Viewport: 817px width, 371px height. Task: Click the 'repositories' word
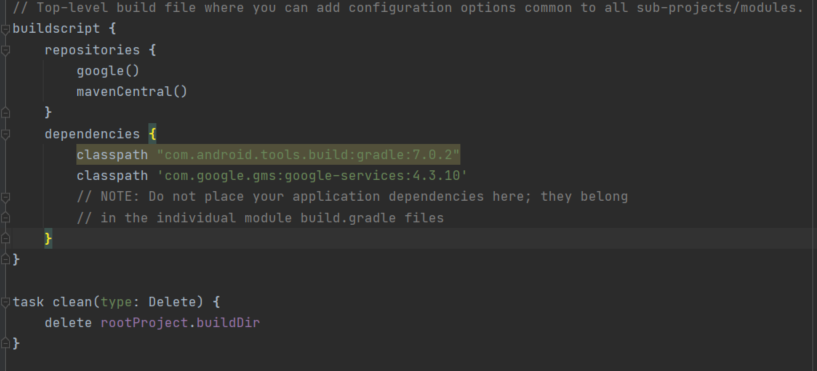[x=92, y=50]
